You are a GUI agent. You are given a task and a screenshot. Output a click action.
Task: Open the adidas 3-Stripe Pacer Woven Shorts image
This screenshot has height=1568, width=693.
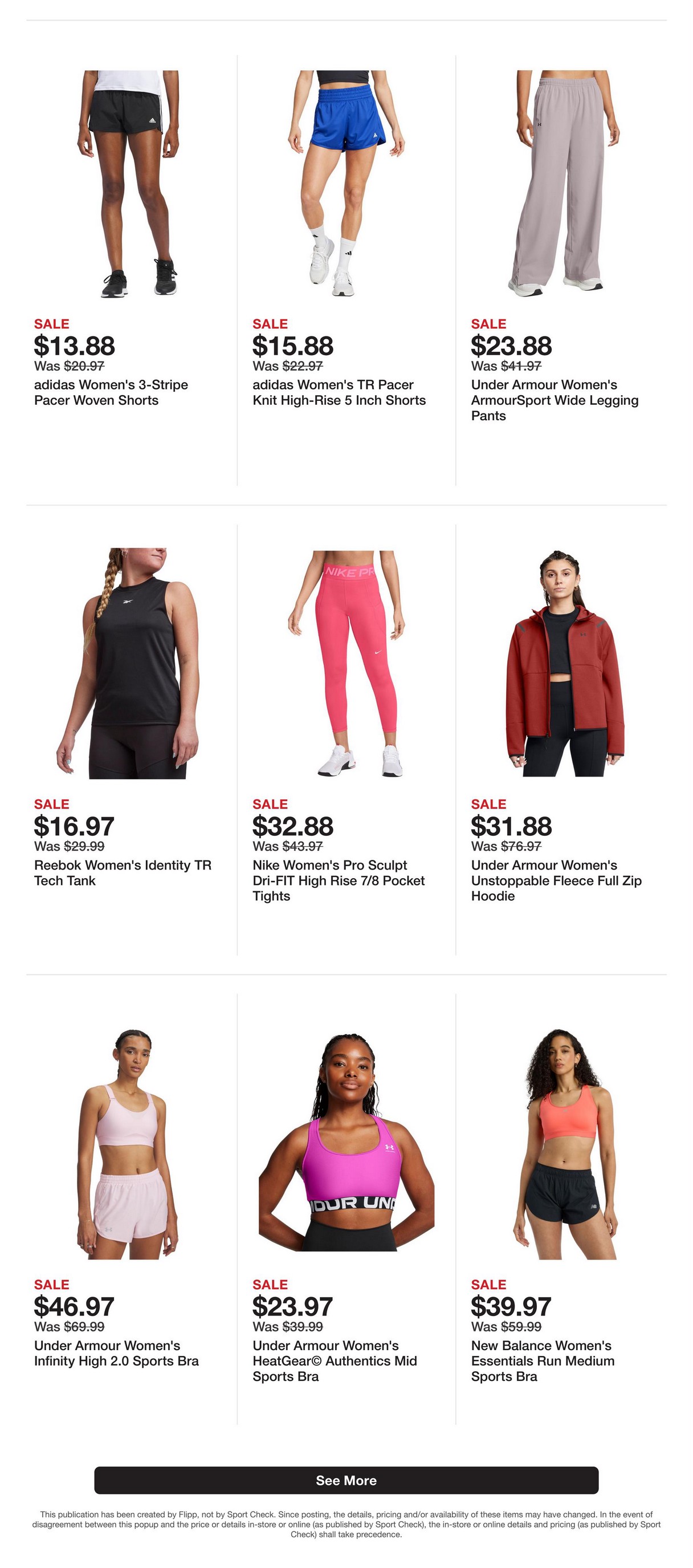point(128,184)
